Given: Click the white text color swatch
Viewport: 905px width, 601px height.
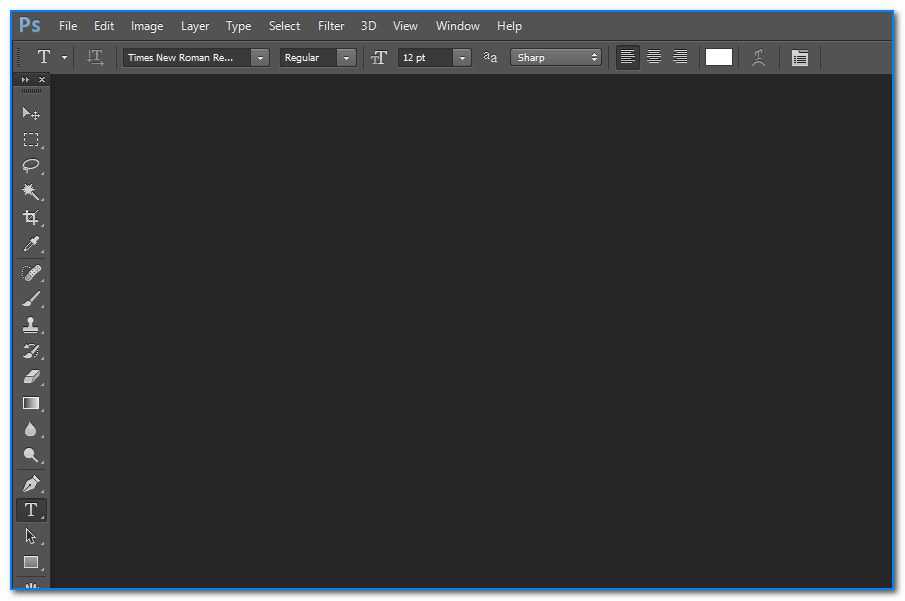Looking at the screenshot, I should [x=718, y=57].
